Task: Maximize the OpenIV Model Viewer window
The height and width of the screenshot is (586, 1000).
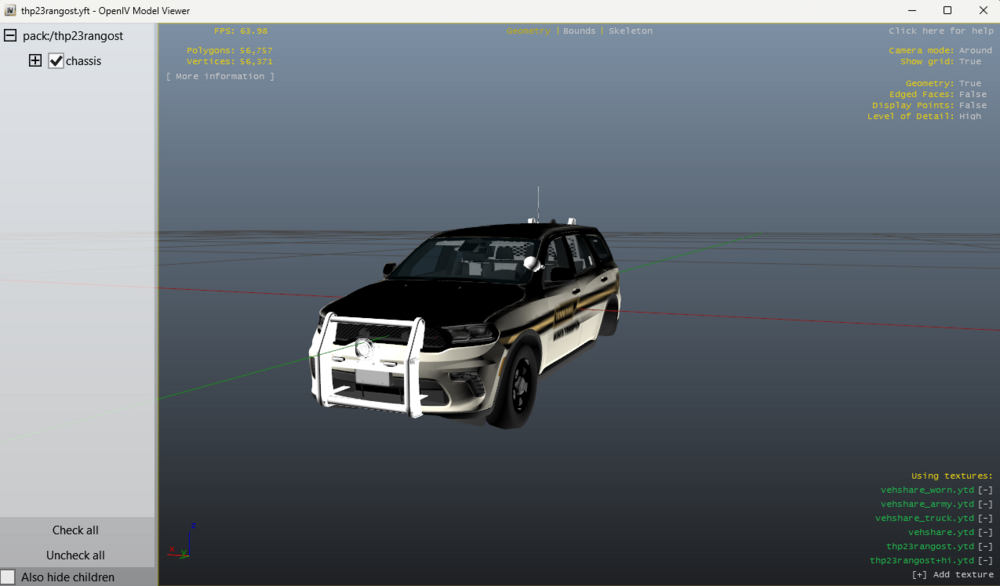Action: 947,10
